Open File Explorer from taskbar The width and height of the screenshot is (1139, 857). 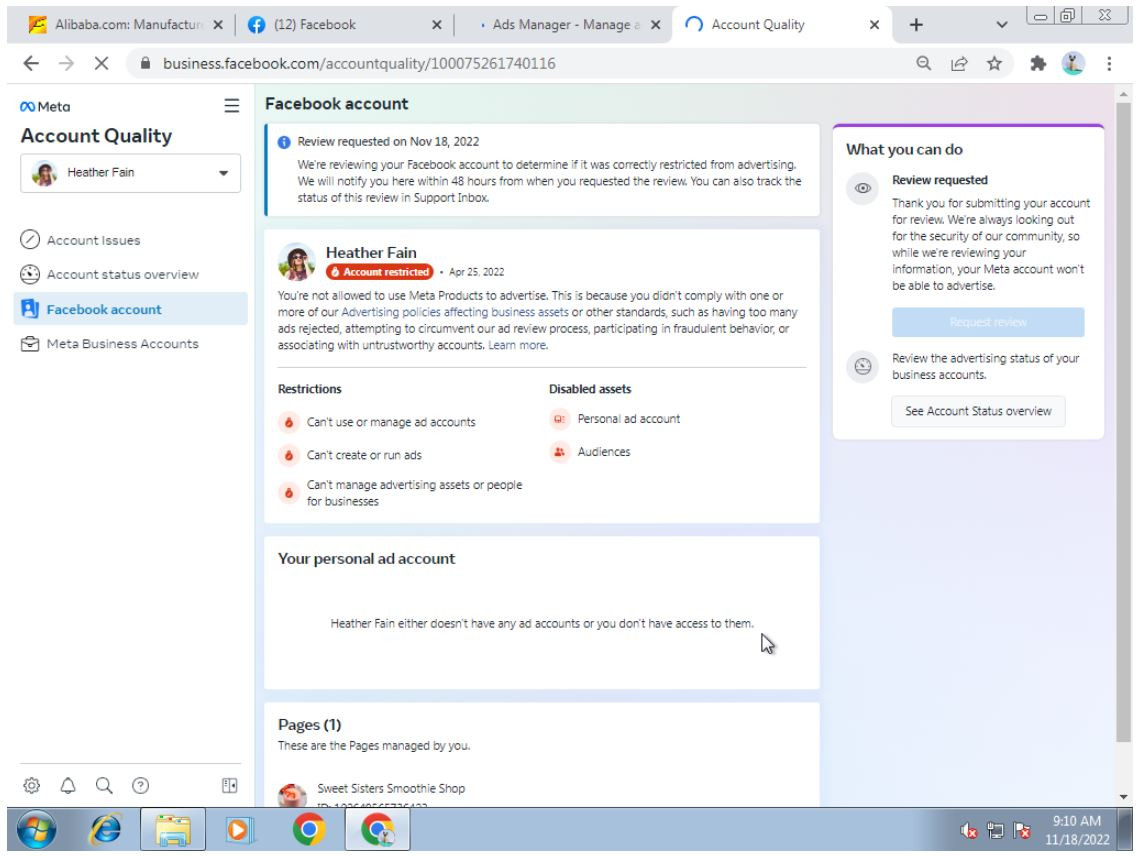click(172, 829)
